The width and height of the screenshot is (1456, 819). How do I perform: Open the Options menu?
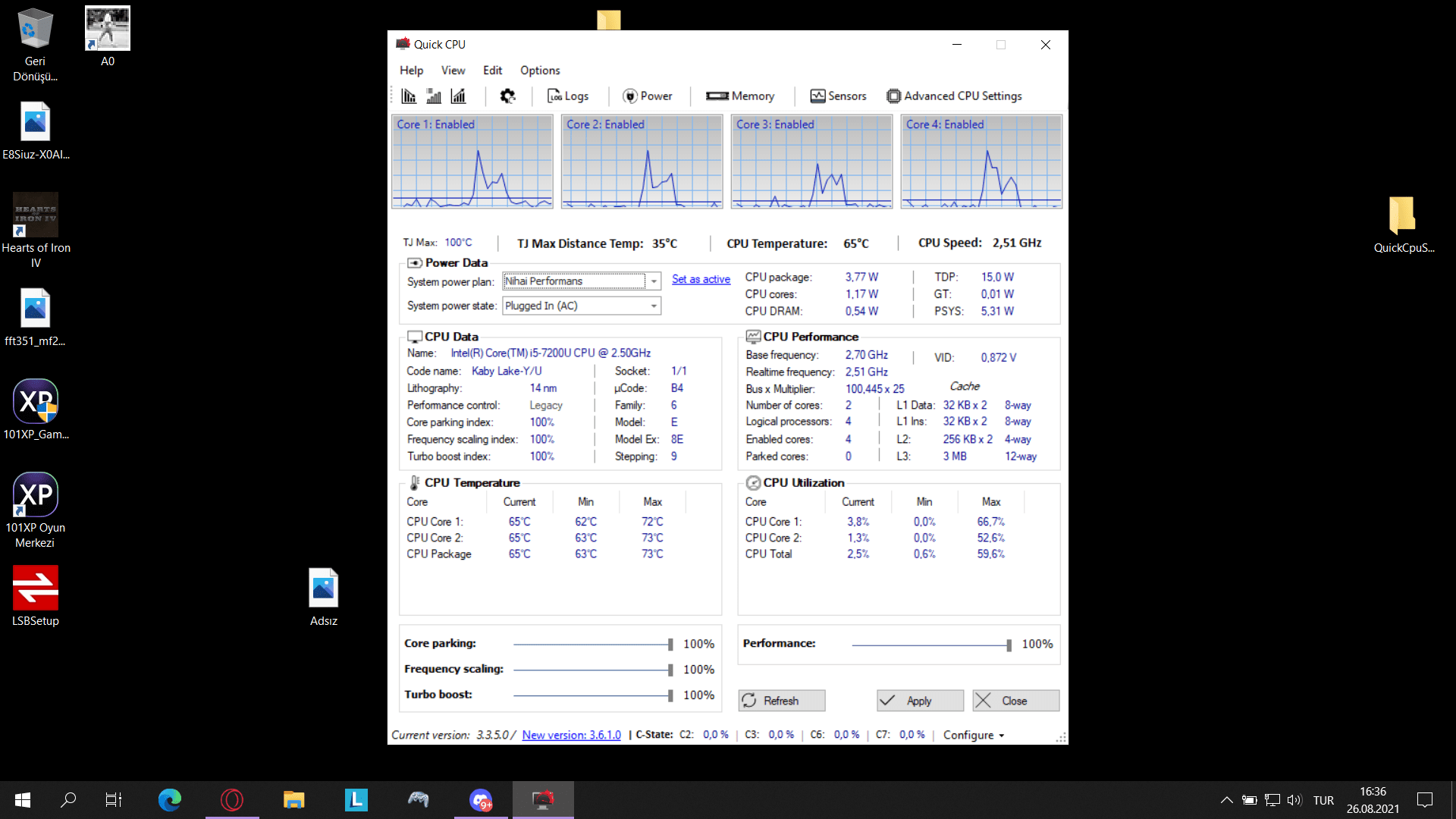[x=540, y=71]
